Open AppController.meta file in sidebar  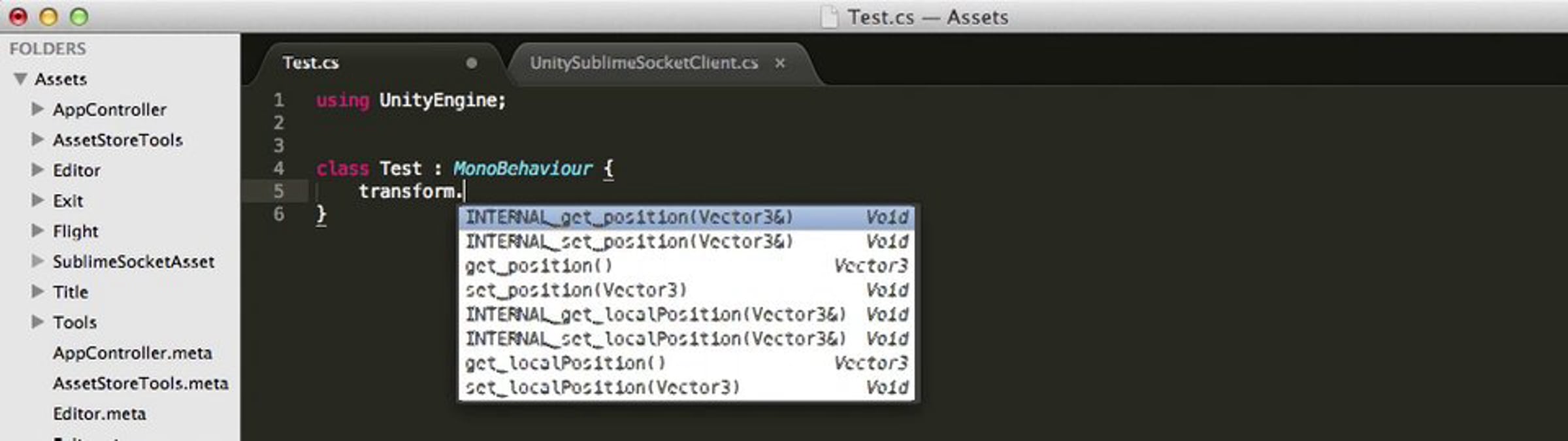132,353
